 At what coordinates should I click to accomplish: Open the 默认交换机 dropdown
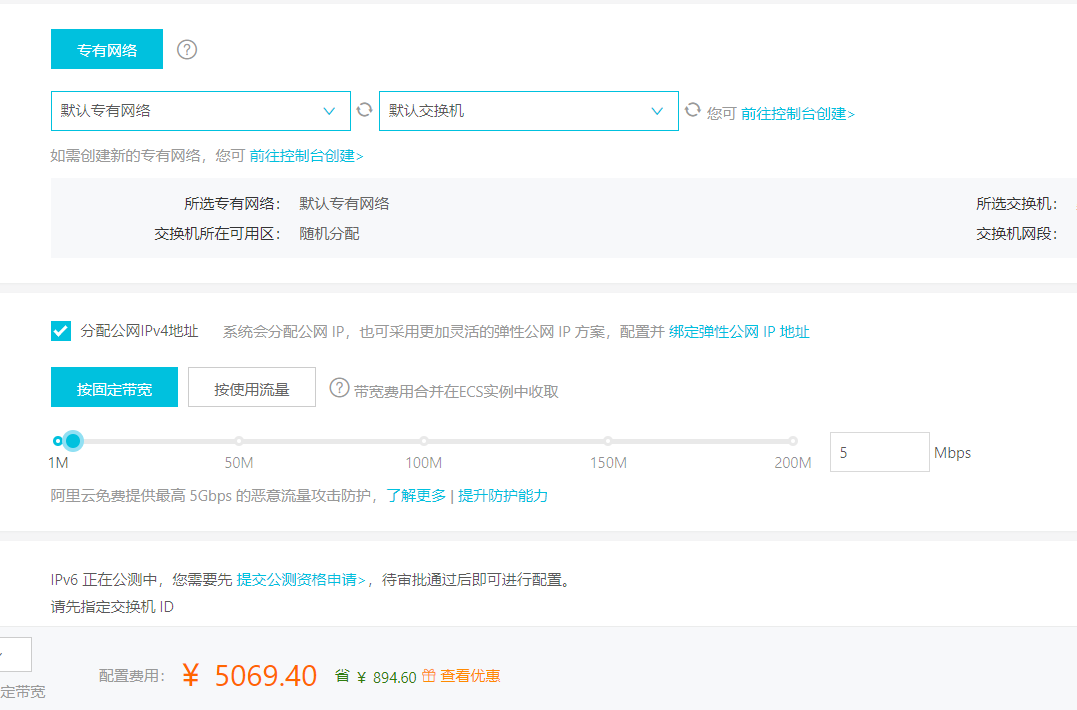[x=528, y=111]
